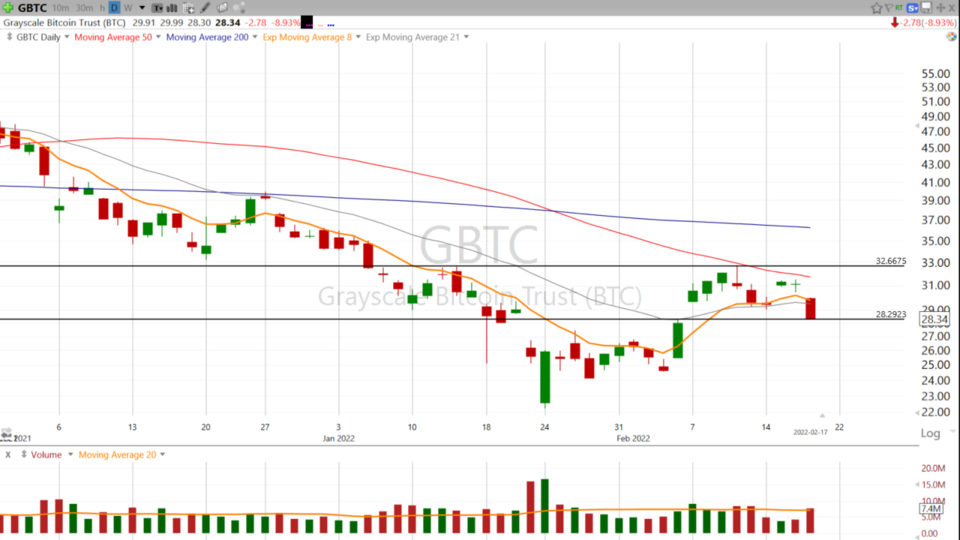Select the Daily (D) timeframe button

[x=113, y=7]
